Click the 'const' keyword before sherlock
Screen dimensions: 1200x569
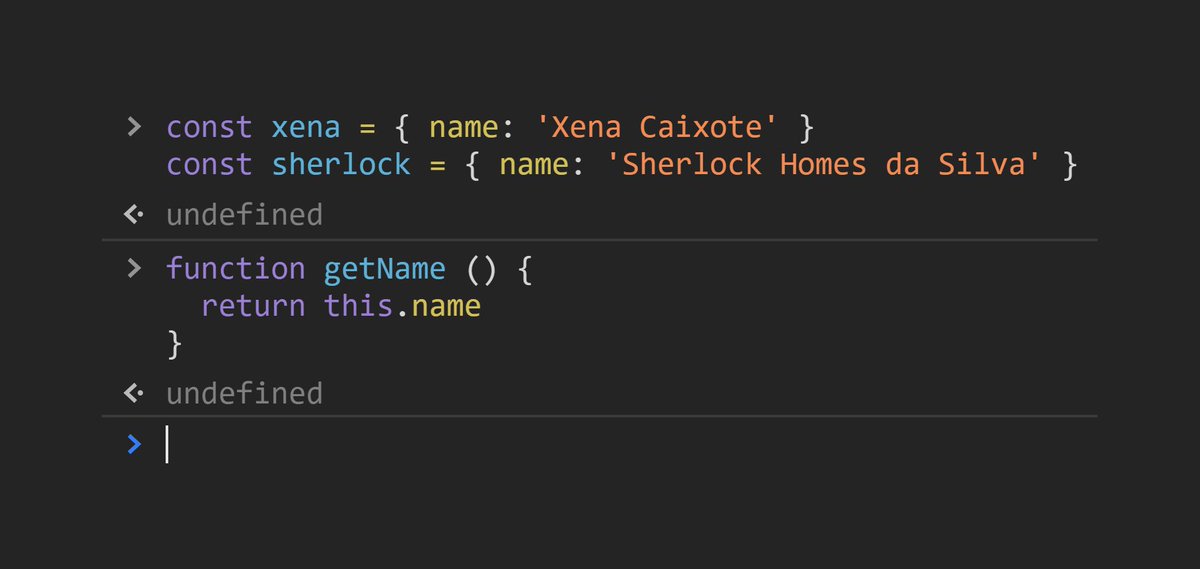point(210,164)
